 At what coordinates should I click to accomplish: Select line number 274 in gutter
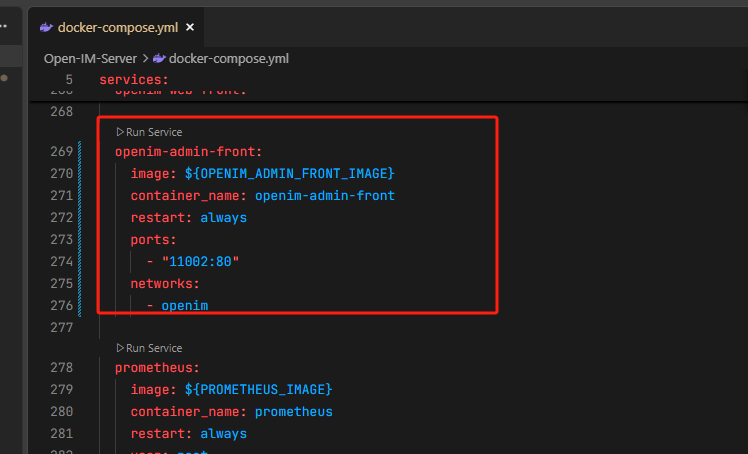click(61, 261)
